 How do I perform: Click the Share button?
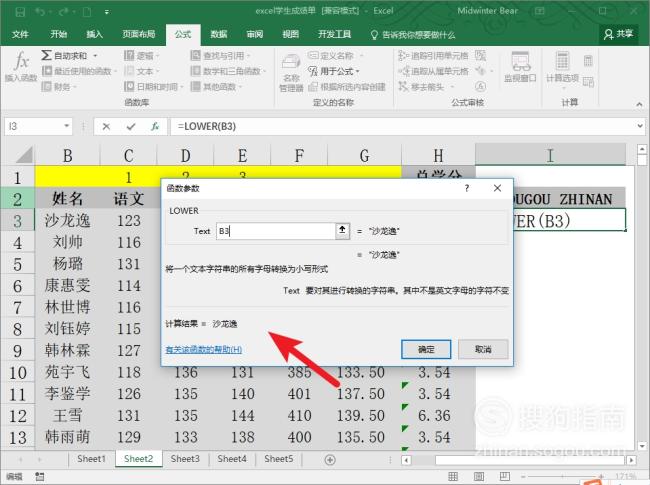pos(618,34)
